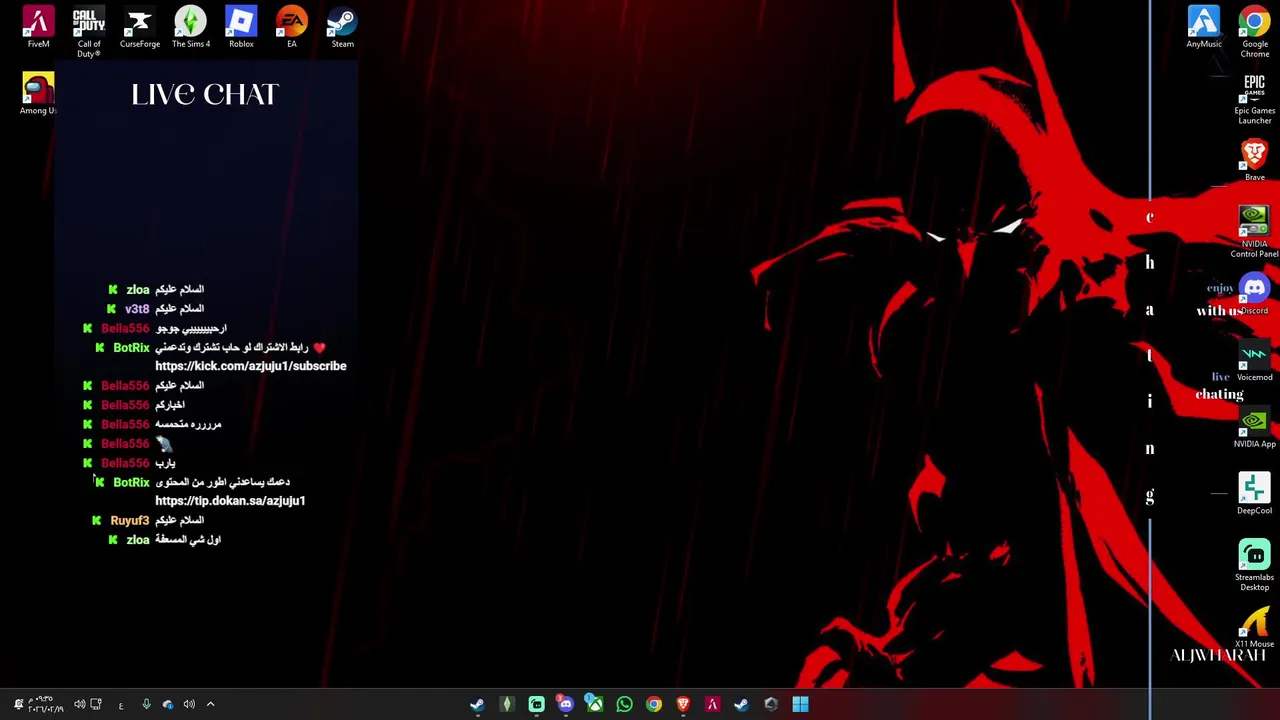Open the Brave desktop shortcut
The image size is (1280, 720).
1254,160
